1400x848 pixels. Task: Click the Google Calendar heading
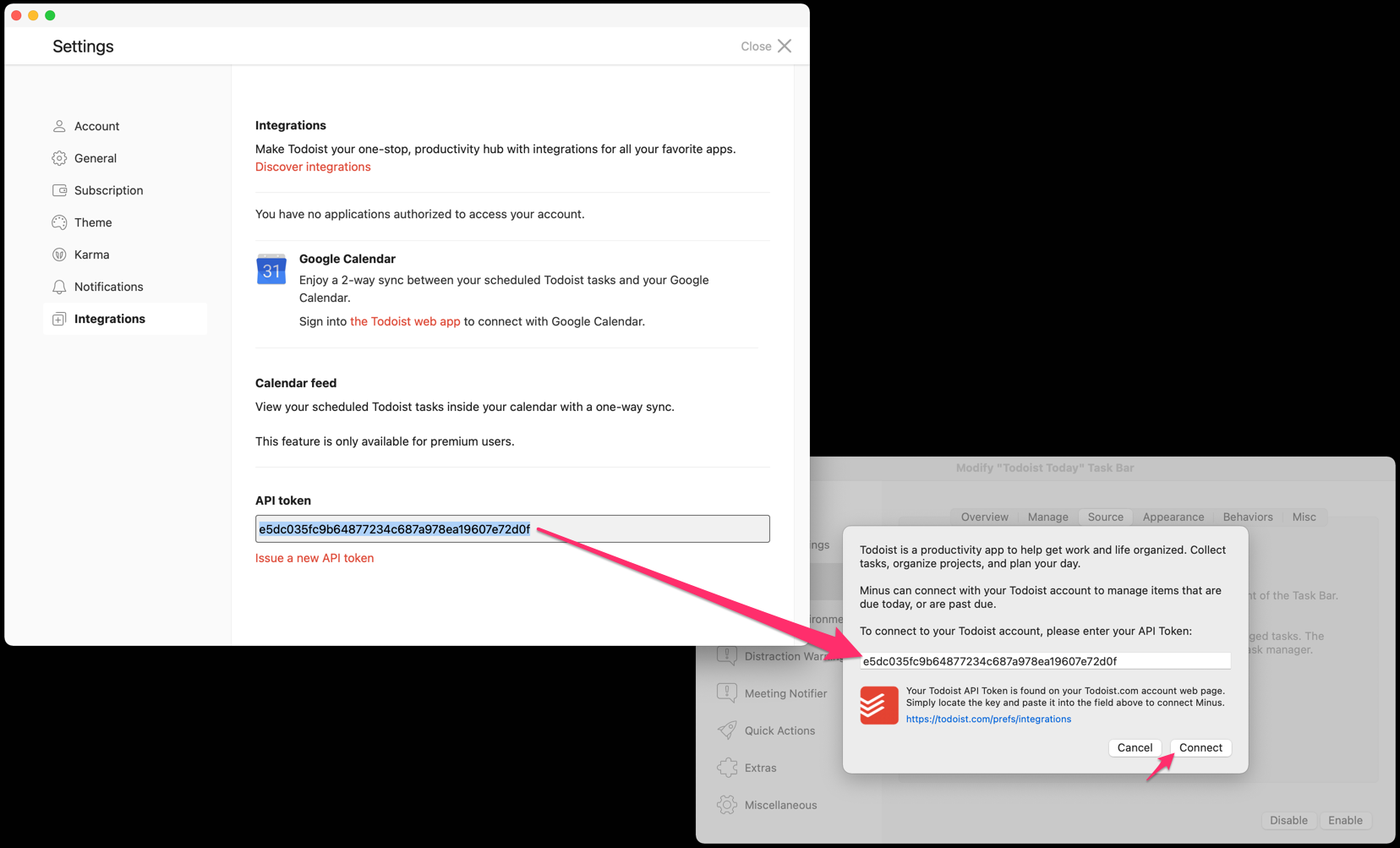coord(347,259)
